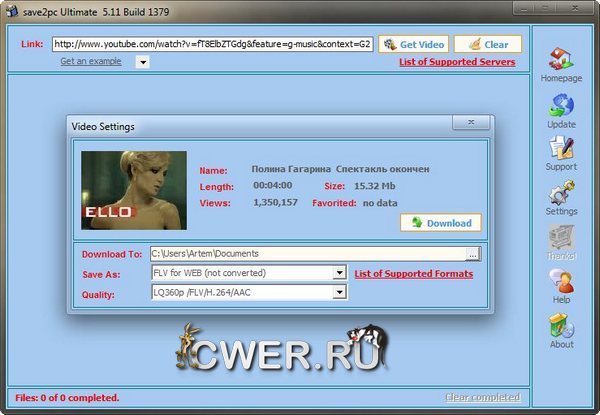Image resolution: width=600 pixels, height=415 pixels.
Task: Open the Homepage icon in sidebar
Action: point(561,62)
